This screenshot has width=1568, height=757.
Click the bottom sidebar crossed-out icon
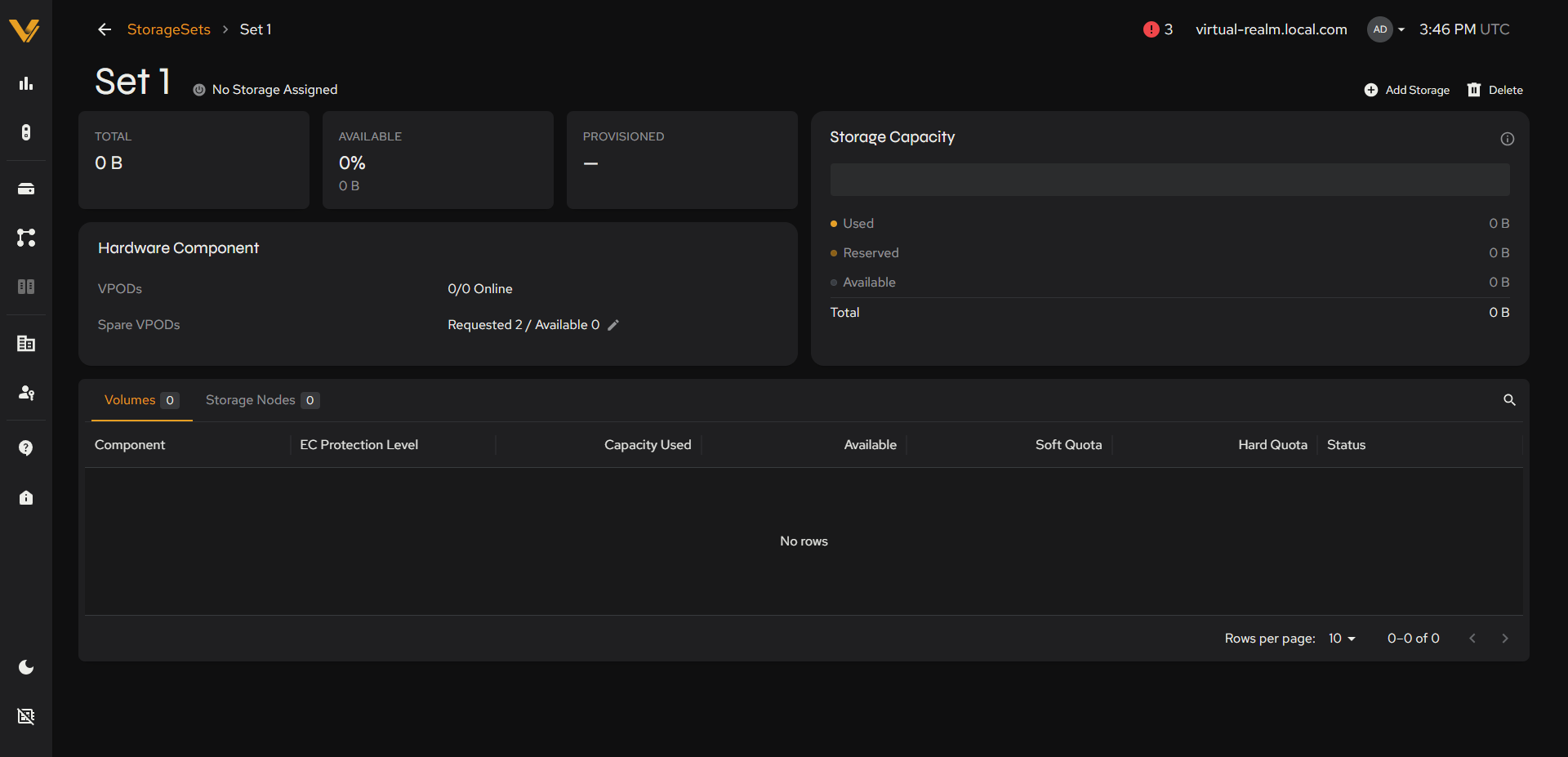pyautogui.click(x=26, y=716)
